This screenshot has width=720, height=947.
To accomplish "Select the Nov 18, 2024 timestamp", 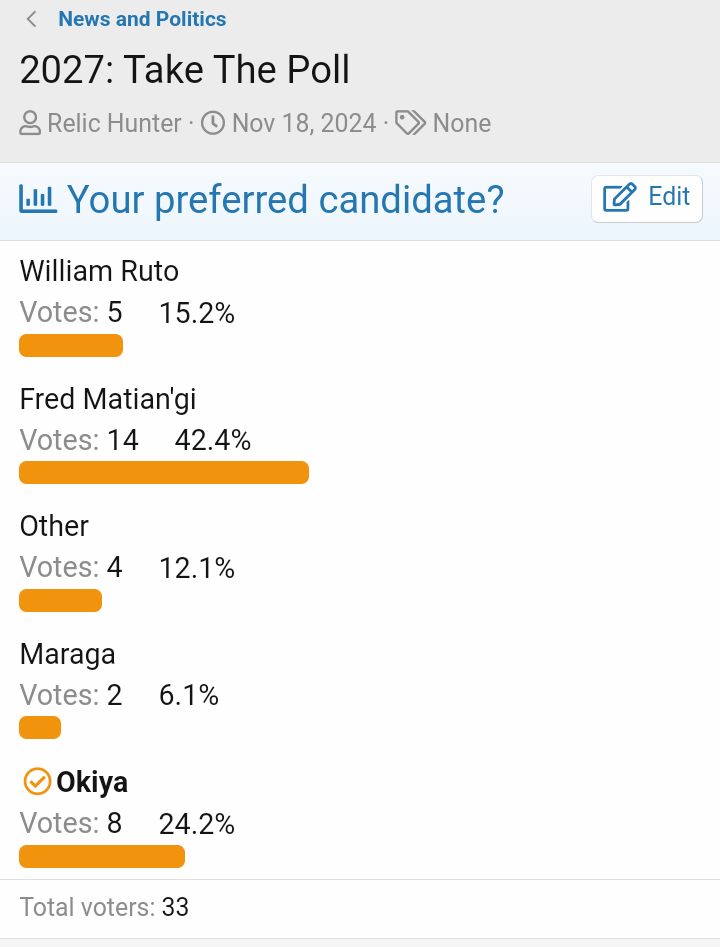I will tap(304, 123).
